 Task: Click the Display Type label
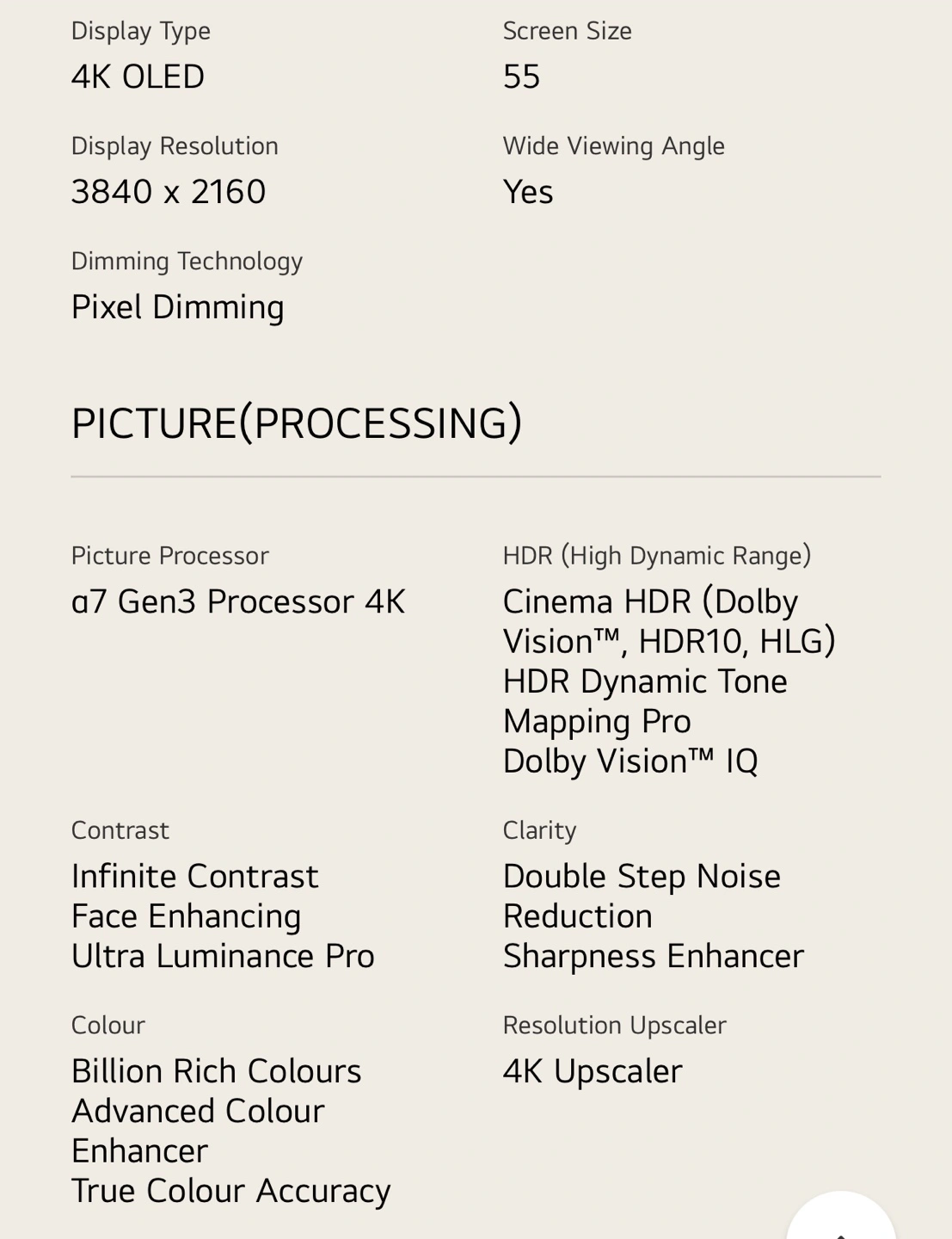pyautogui.click(x=141, y=31)
